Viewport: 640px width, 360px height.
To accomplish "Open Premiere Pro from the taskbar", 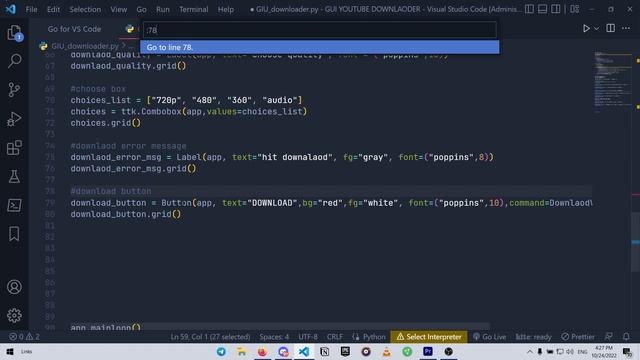I will point(428,351).
